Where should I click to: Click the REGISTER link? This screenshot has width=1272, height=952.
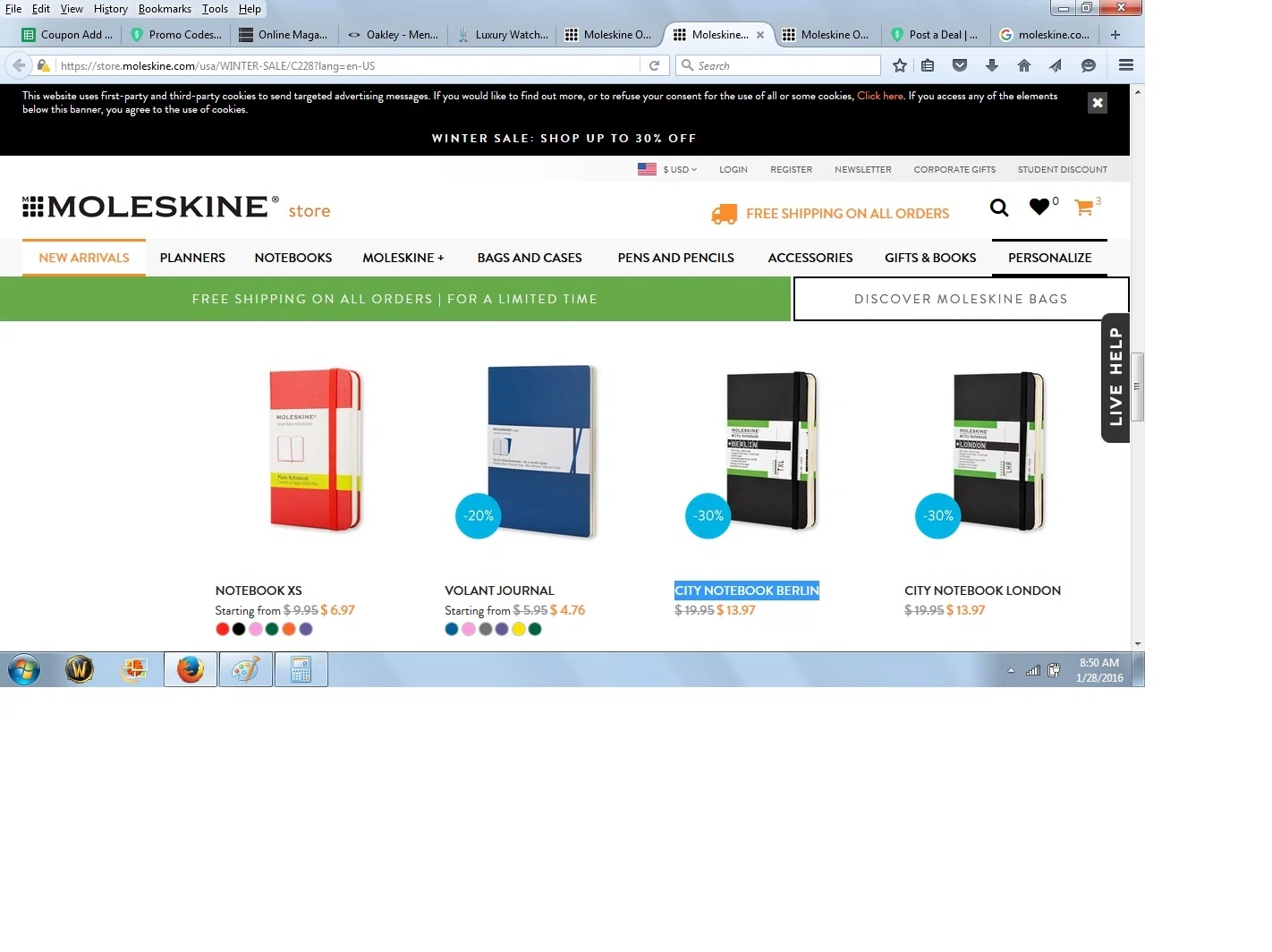(792, 169)
